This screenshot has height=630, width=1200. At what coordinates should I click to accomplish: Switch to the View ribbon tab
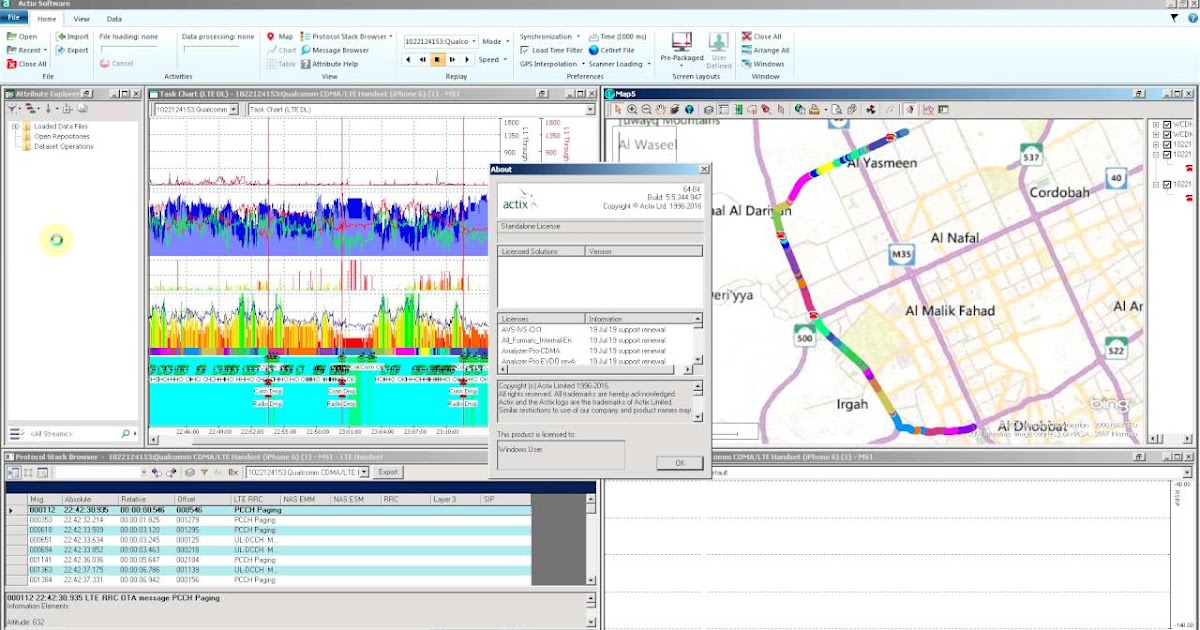coord(82,18)
